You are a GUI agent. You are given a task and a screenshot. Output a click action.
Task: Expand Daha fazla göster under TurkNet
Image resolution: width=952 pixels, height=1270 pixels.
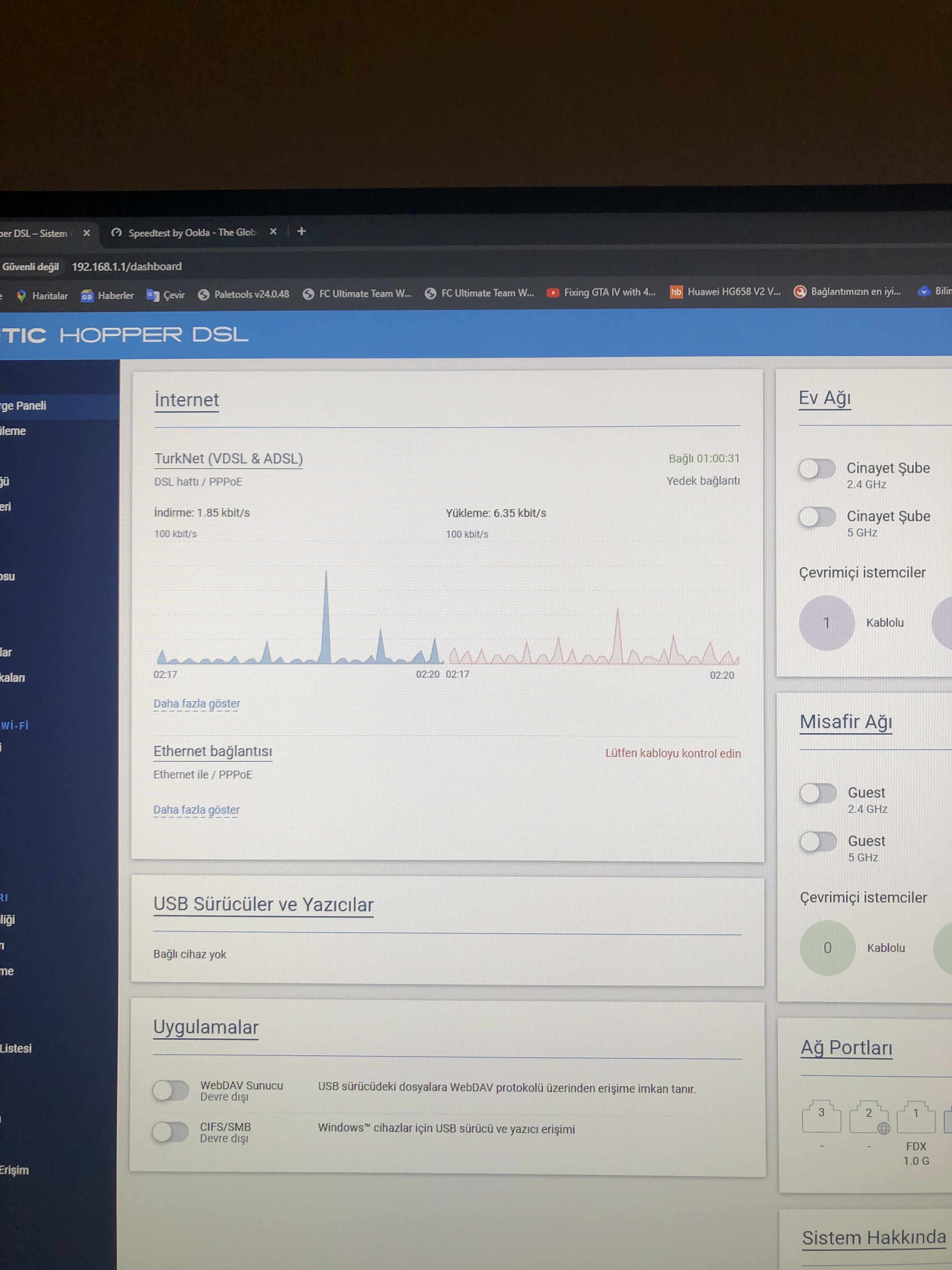coord(196,703)
